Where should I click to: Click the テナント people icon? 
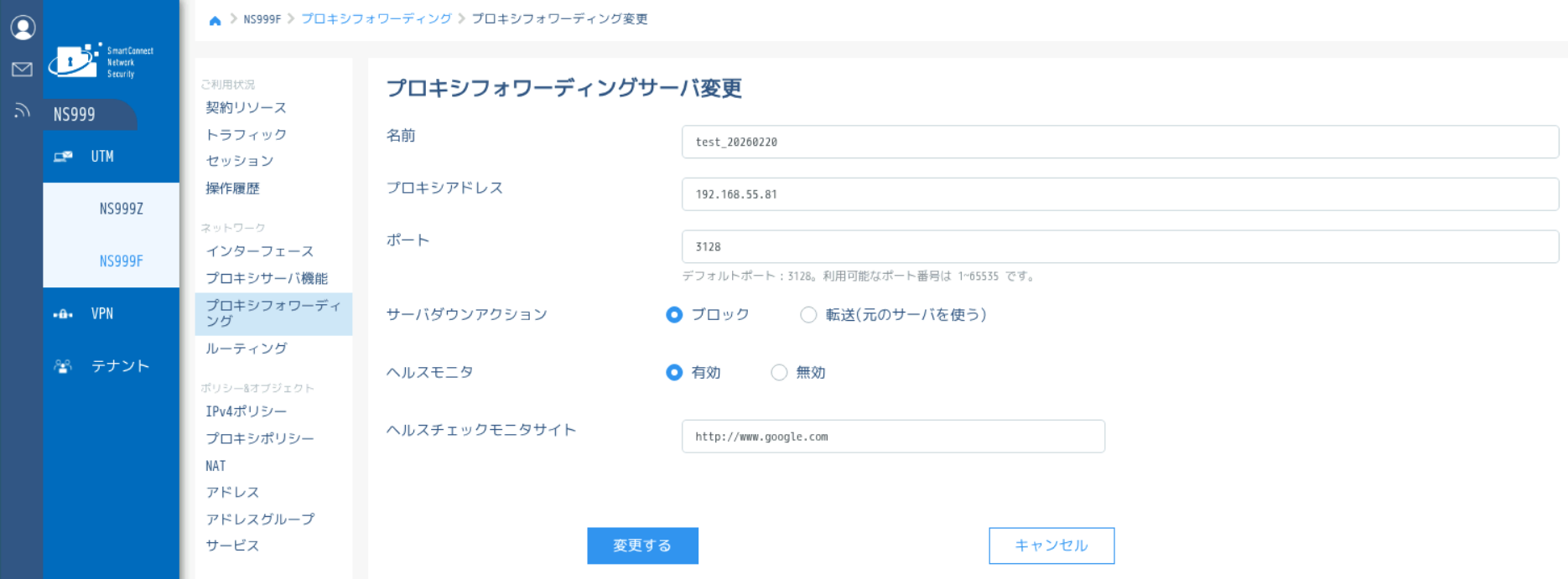click(63, 366)
